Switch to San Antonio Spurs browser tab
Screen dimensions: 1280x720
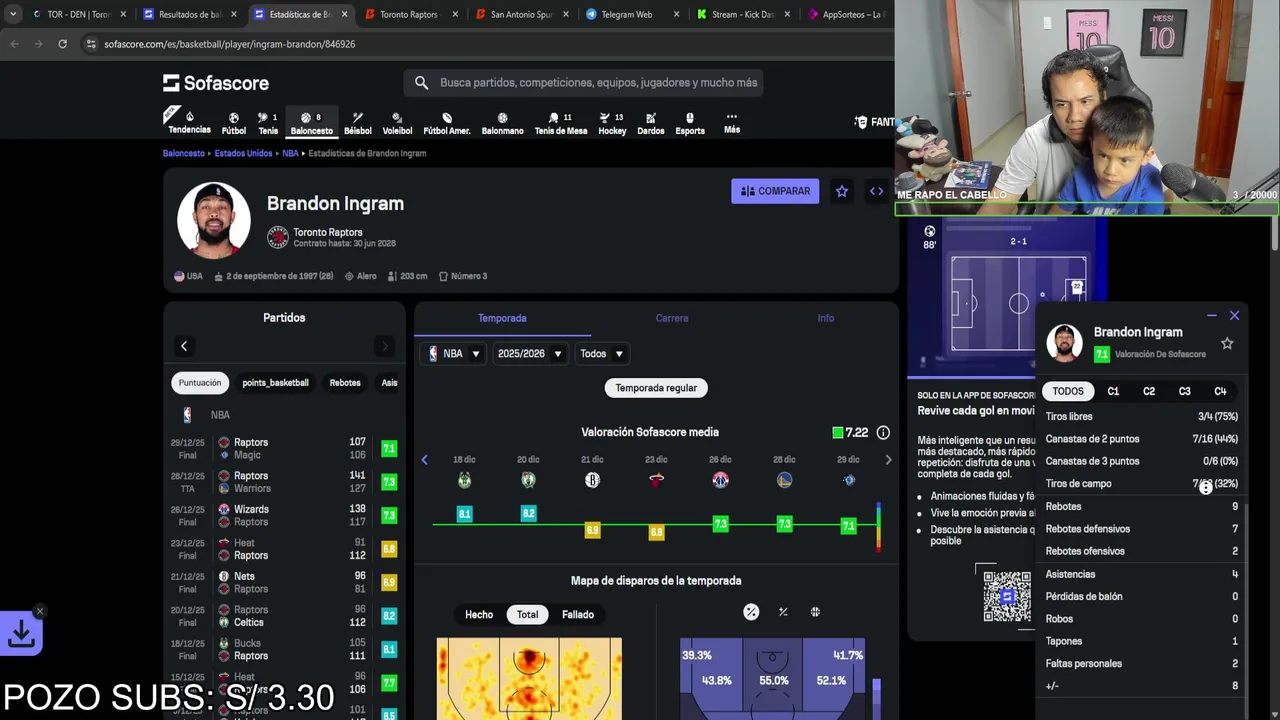(518, 14)
